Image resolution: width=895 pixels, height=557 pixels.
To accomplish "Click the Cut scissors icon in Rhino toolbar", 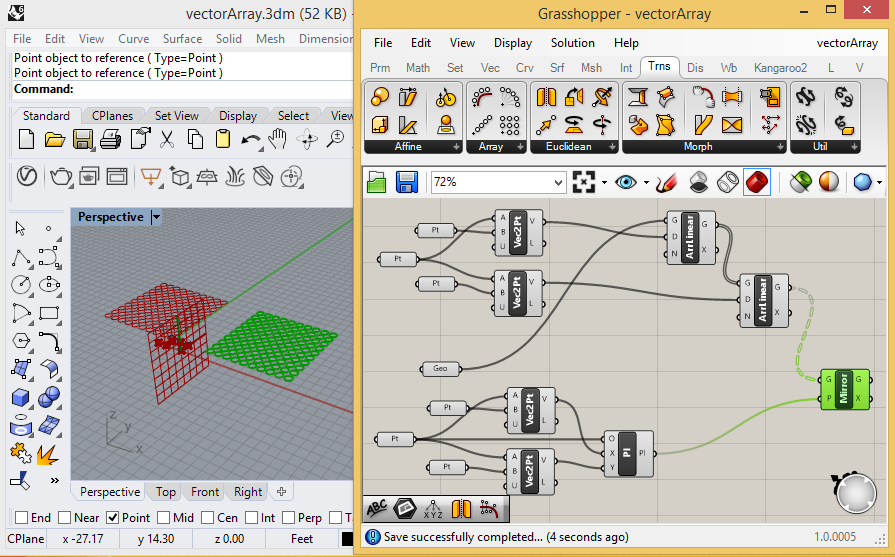I will click(167, 139).
